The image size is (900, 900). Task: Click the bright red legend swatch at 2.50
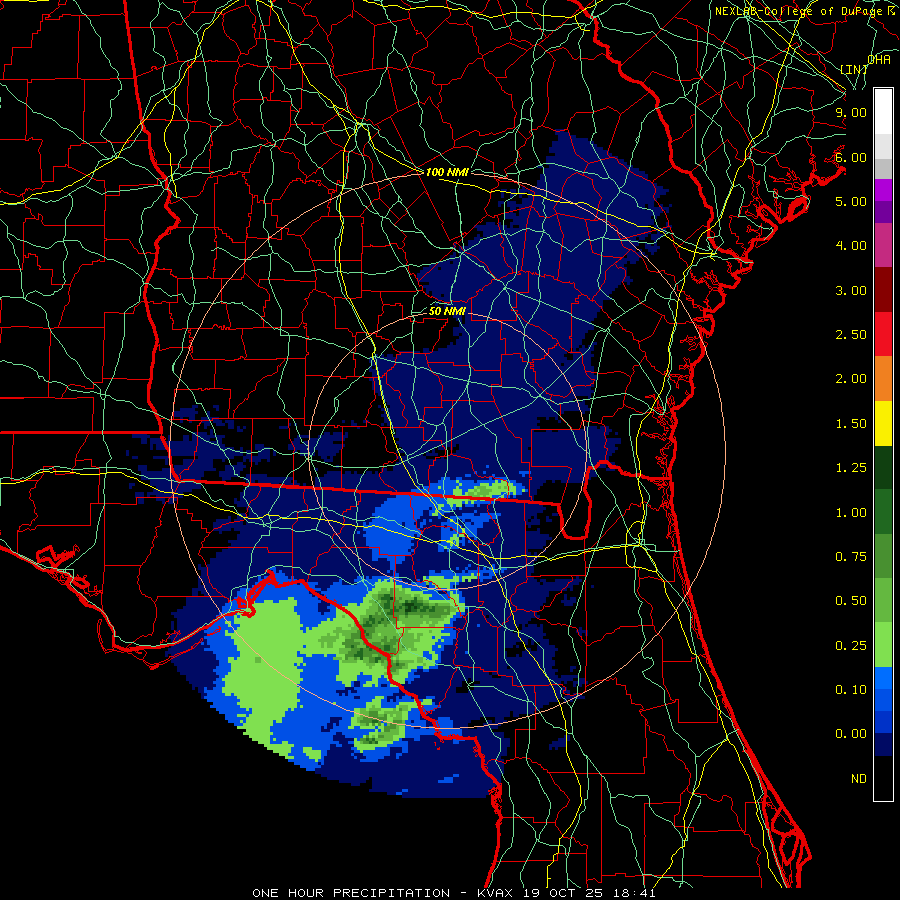coord(883,334)
